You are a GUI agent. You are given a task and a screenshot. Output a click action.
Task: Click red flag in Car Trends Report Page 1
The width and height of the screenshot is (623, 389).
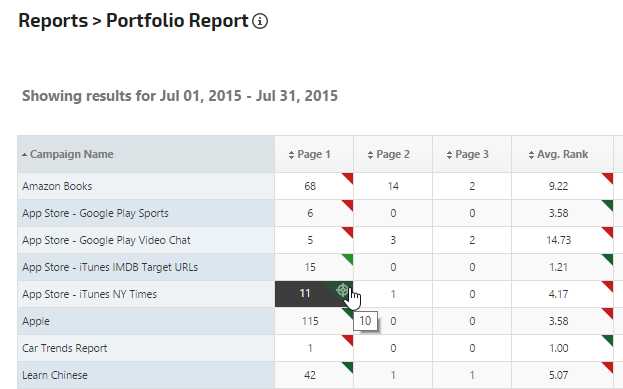348,340
